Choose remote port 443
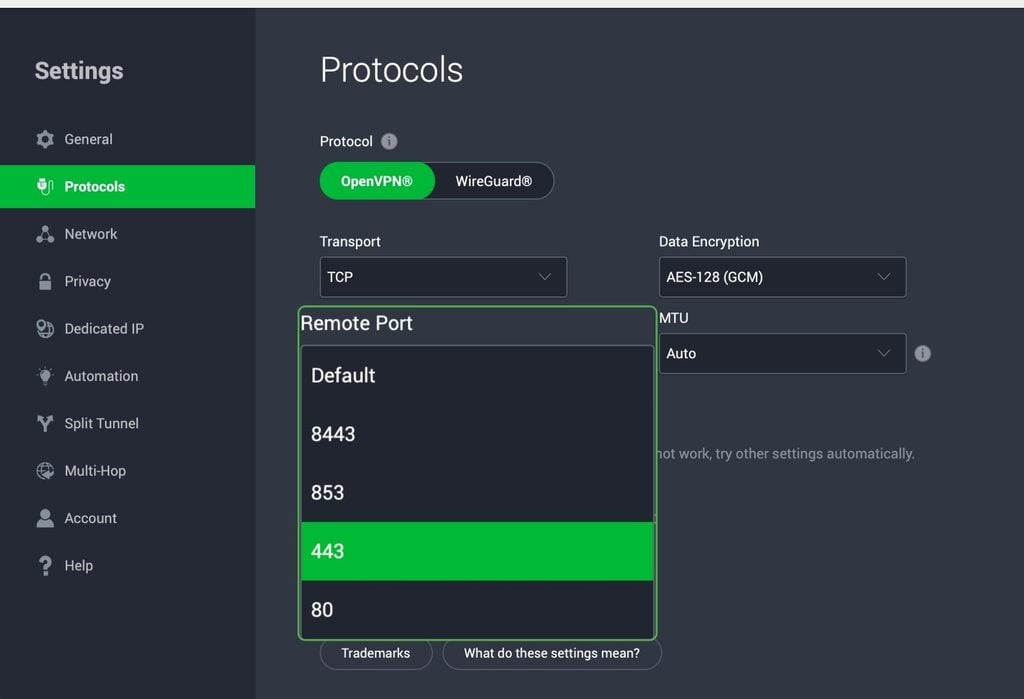The height and width of the screenshot is (699, 1024). click(477, 551)
